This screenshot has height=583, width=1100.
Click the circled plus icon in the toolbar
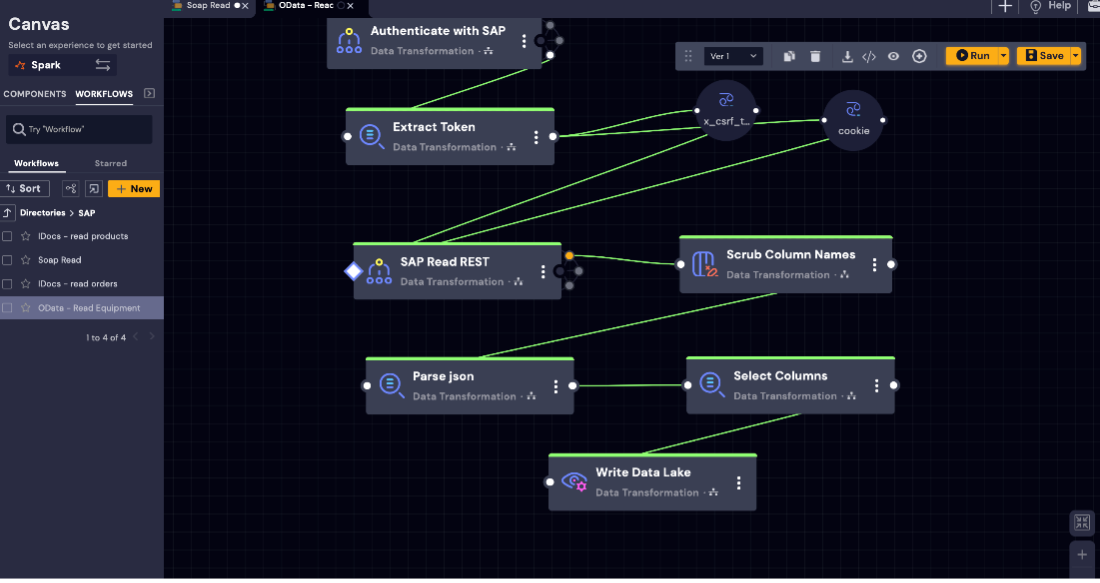tap(920, 56)
